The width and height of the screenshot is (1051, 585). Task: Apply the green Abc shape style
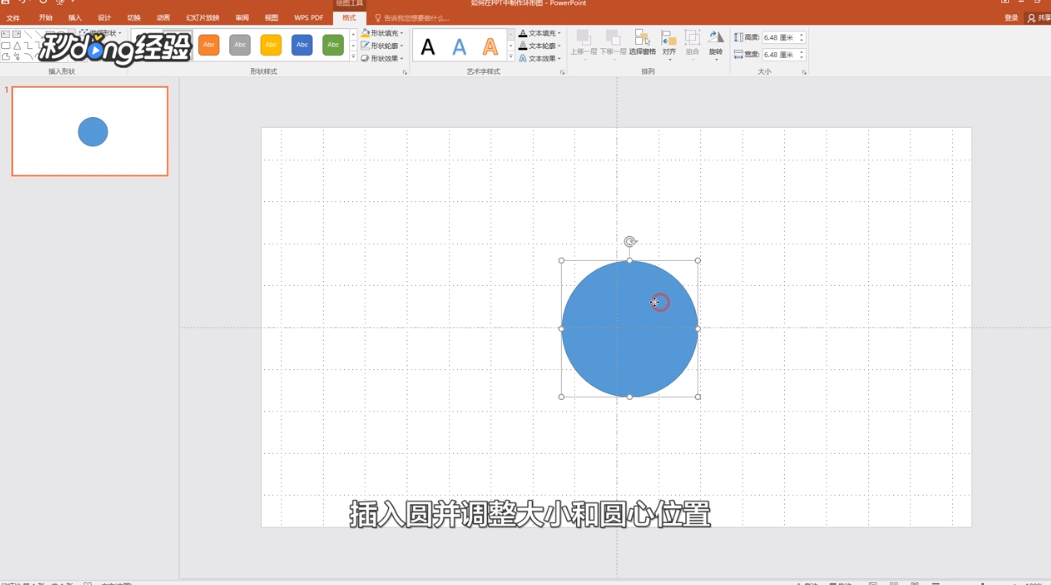click(x=333, y=45)
